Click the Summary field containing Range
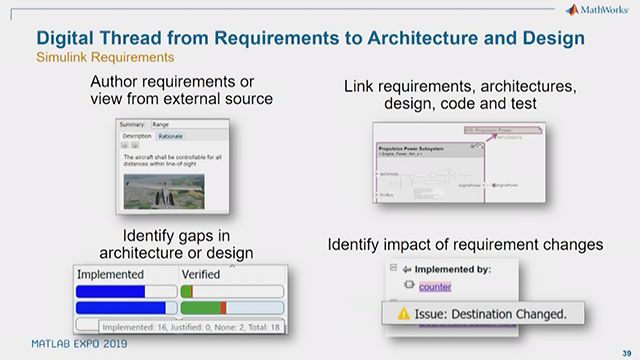The width and height of the screenshot is (640, 360). (189, 124)
